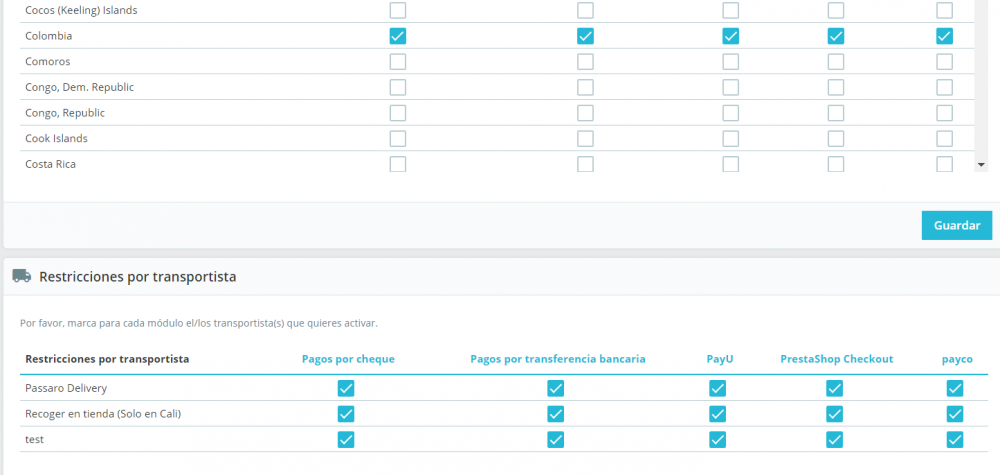Enable Comoros for PayU payments

click(731, 62)
